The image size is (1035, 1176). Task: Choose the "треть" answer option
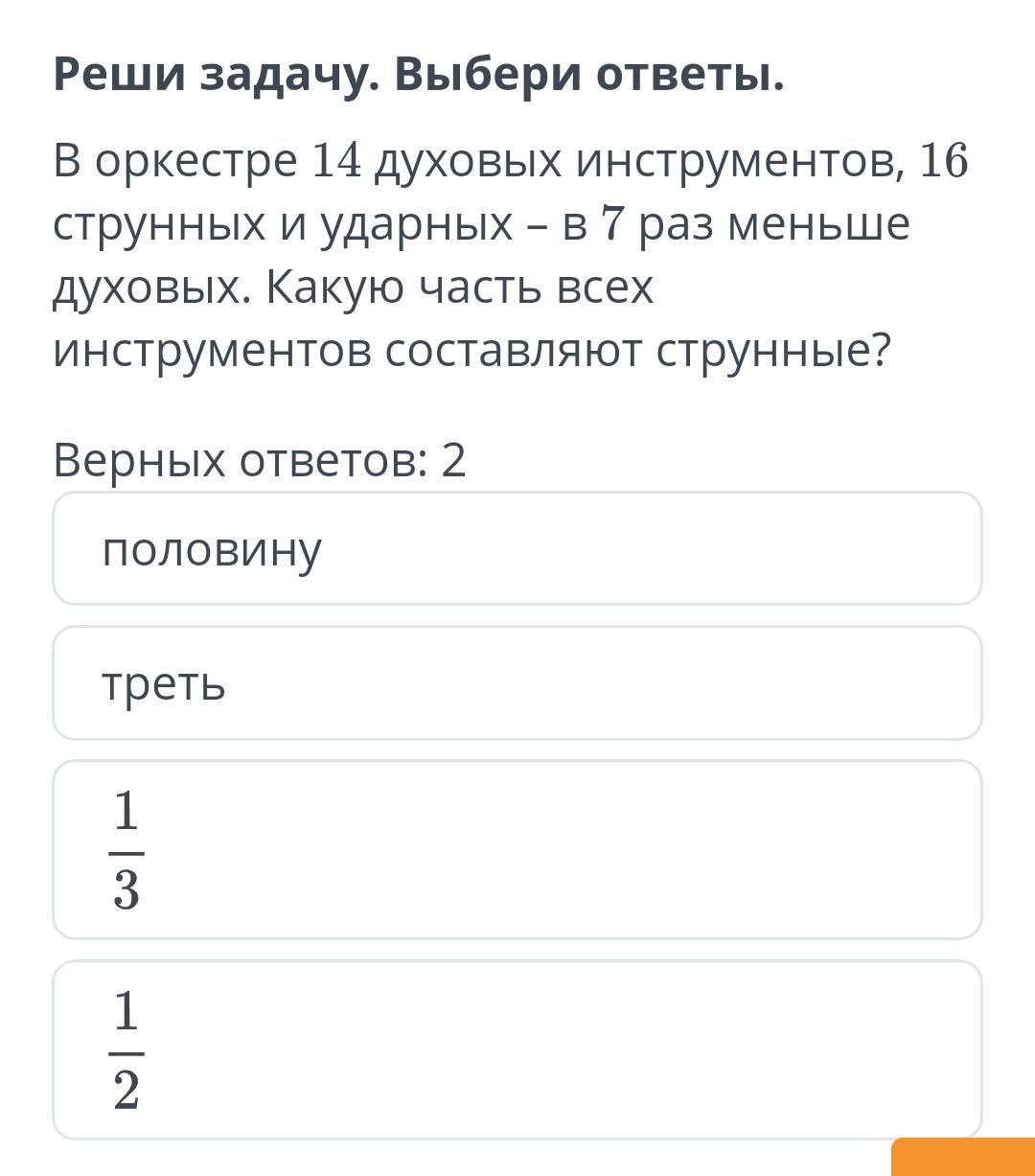point(517,683)
